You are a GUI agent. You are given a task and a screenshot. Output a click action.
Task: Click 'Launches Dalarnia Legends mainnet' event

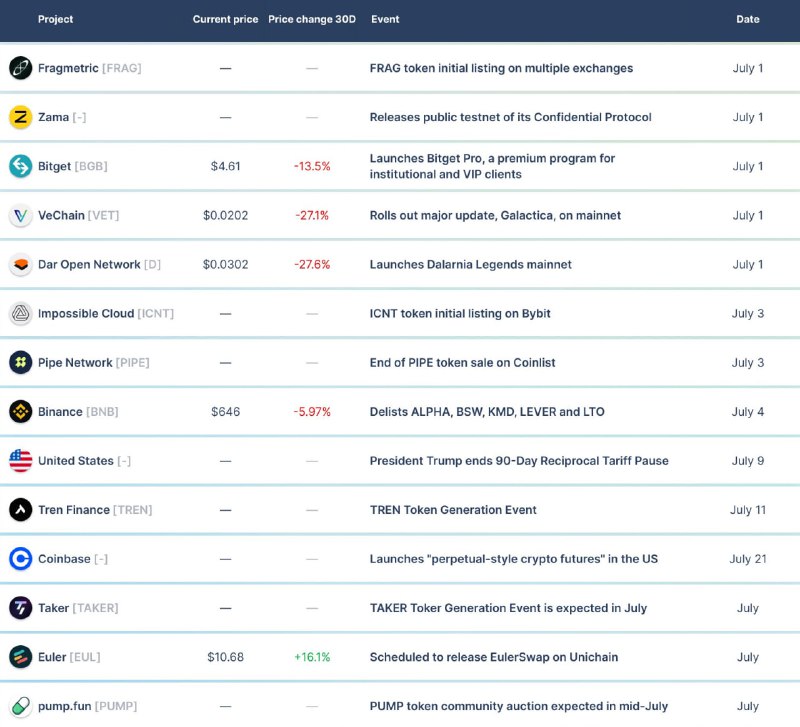pyautogui.click(x=470, y=264)
